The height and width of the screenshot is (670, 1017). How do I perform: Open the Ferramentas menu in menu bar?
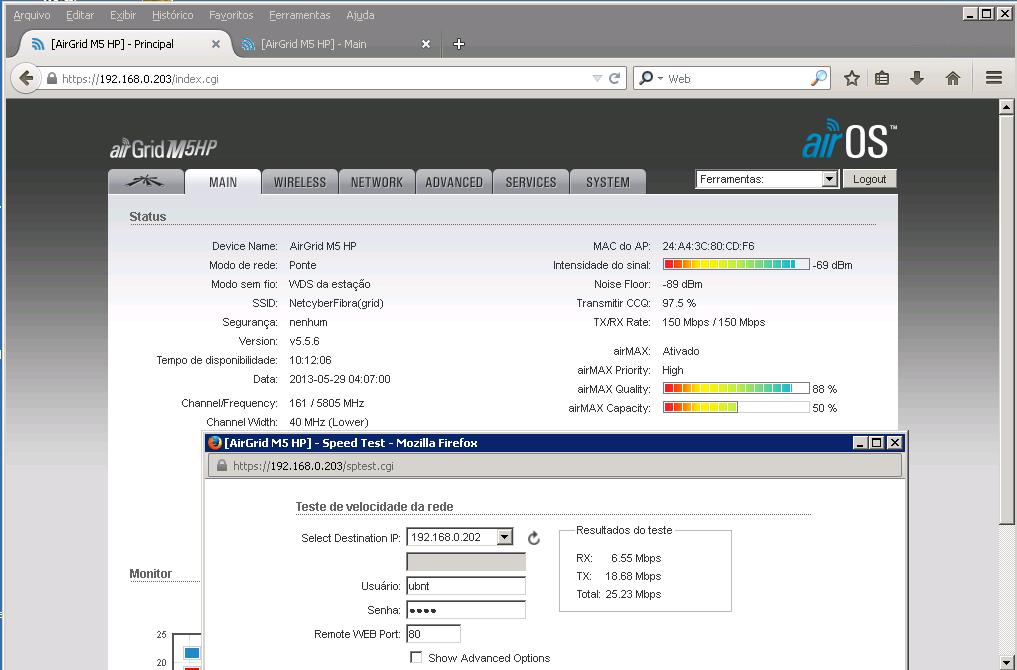pos(300,15)
